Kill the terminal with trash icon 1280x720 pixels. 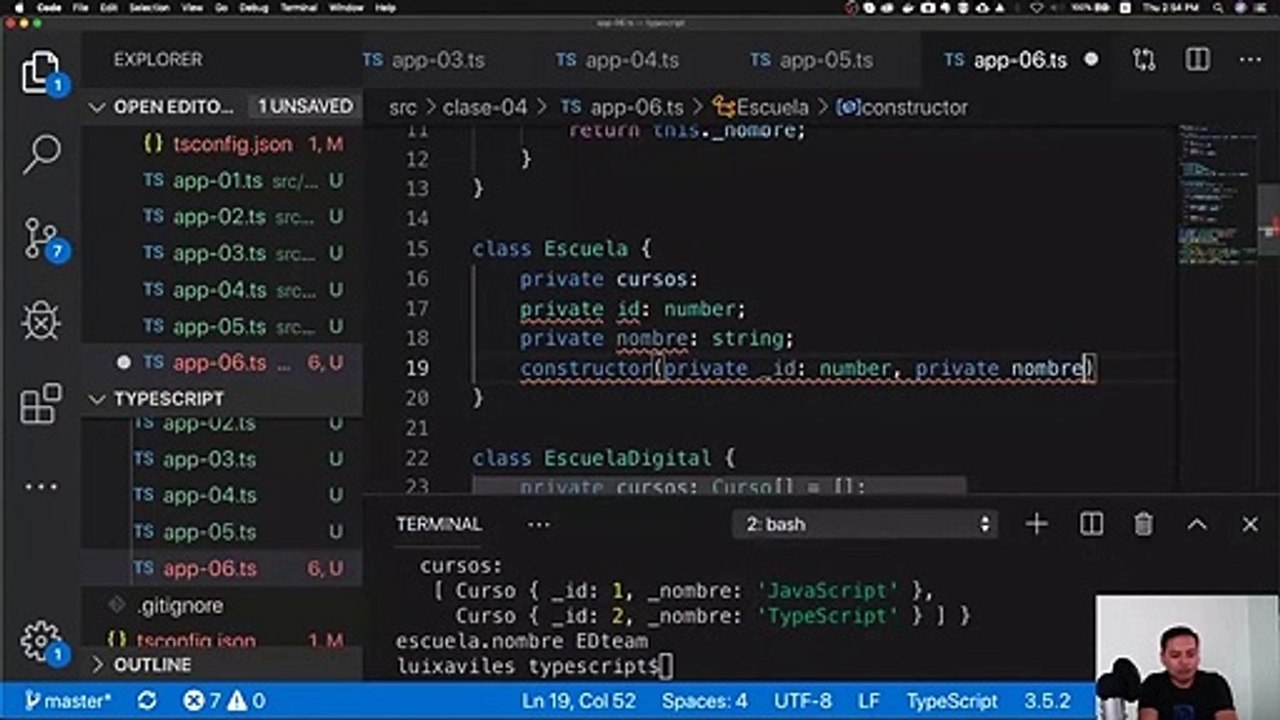click(1143, 524)
